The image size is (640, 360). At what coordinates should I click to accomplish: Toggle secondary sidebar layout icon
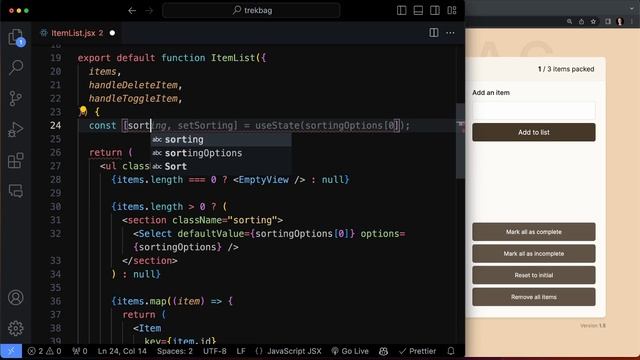pyautogui.click(x=435, y=11)
